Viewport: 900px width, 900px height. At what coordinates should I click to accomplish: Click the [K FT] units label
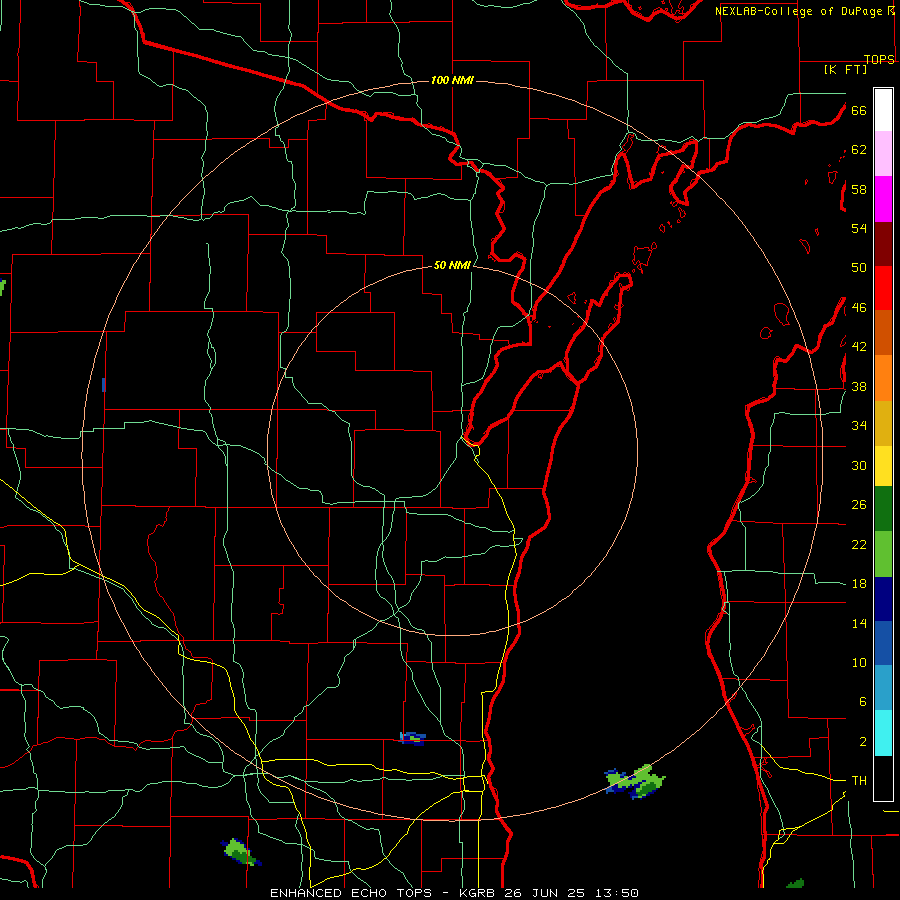(845, 69)
